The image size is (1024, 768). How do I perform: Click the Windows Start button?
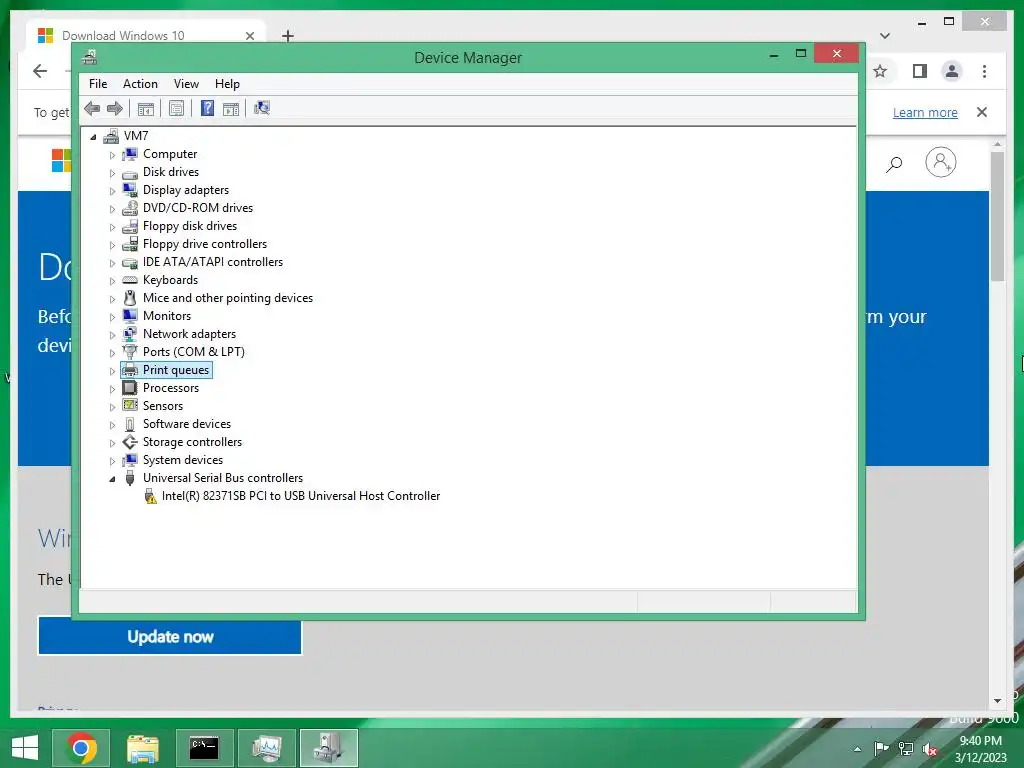(x=25, y=748)
